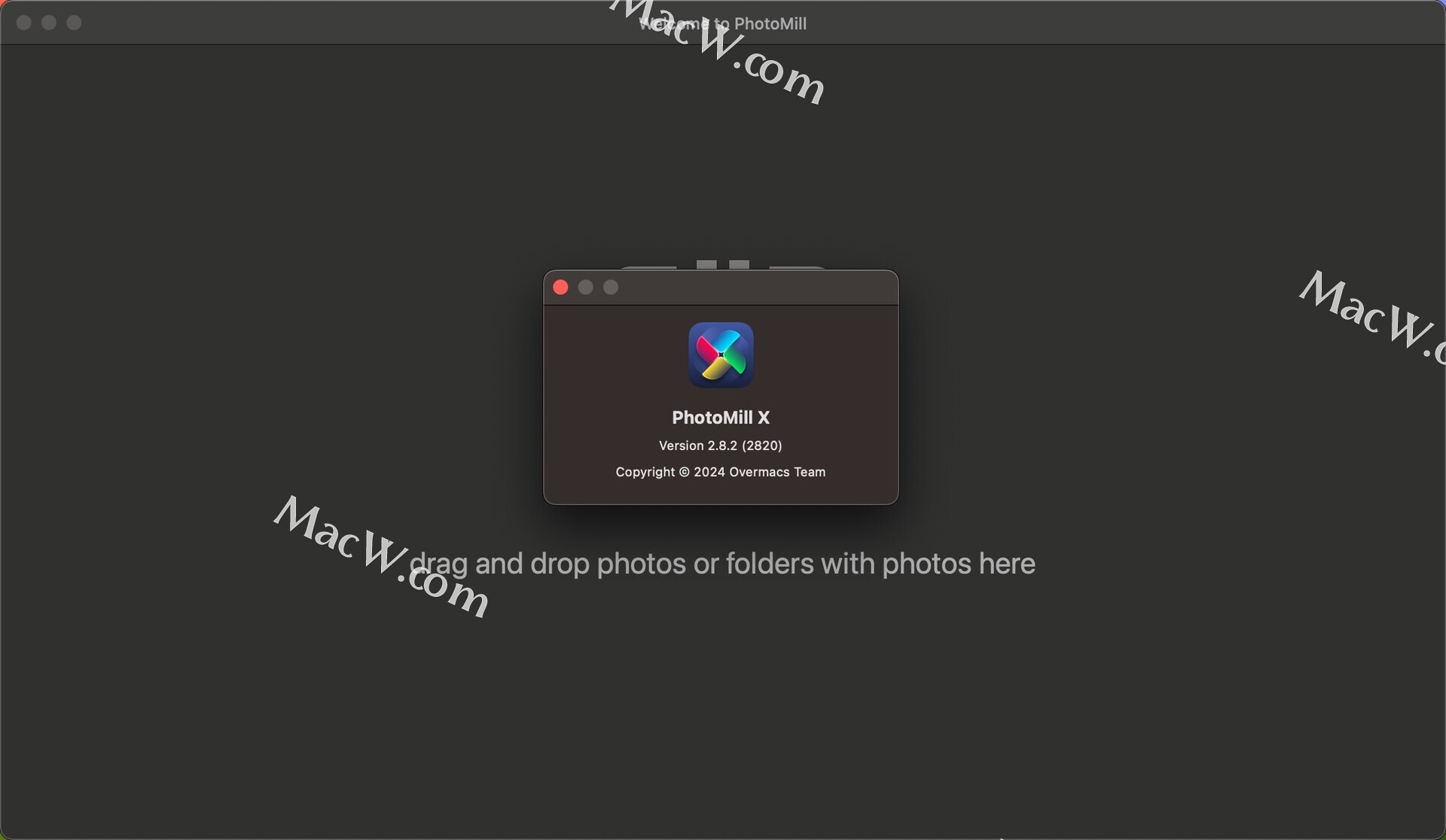Click the Welcome to PhotoMill window title

pos(722,23)
